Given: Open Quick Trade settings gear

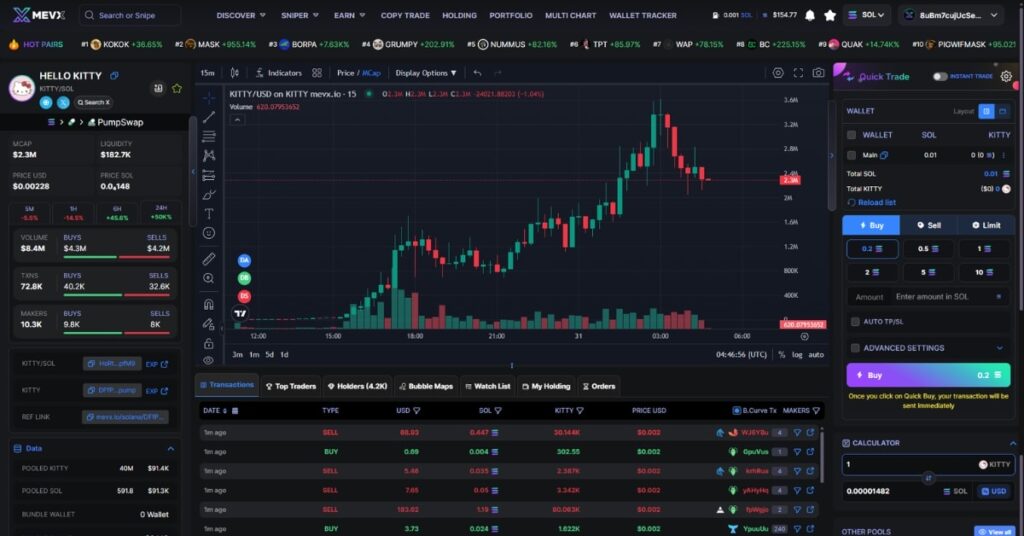Looking at the screenshot, I should (1006, 76).
